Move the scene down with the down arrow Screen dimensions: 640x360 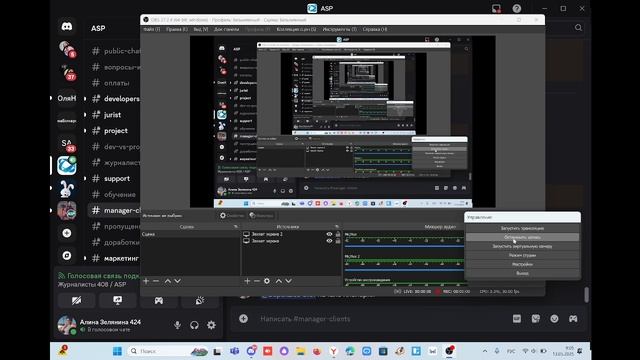tap(178, 281)
